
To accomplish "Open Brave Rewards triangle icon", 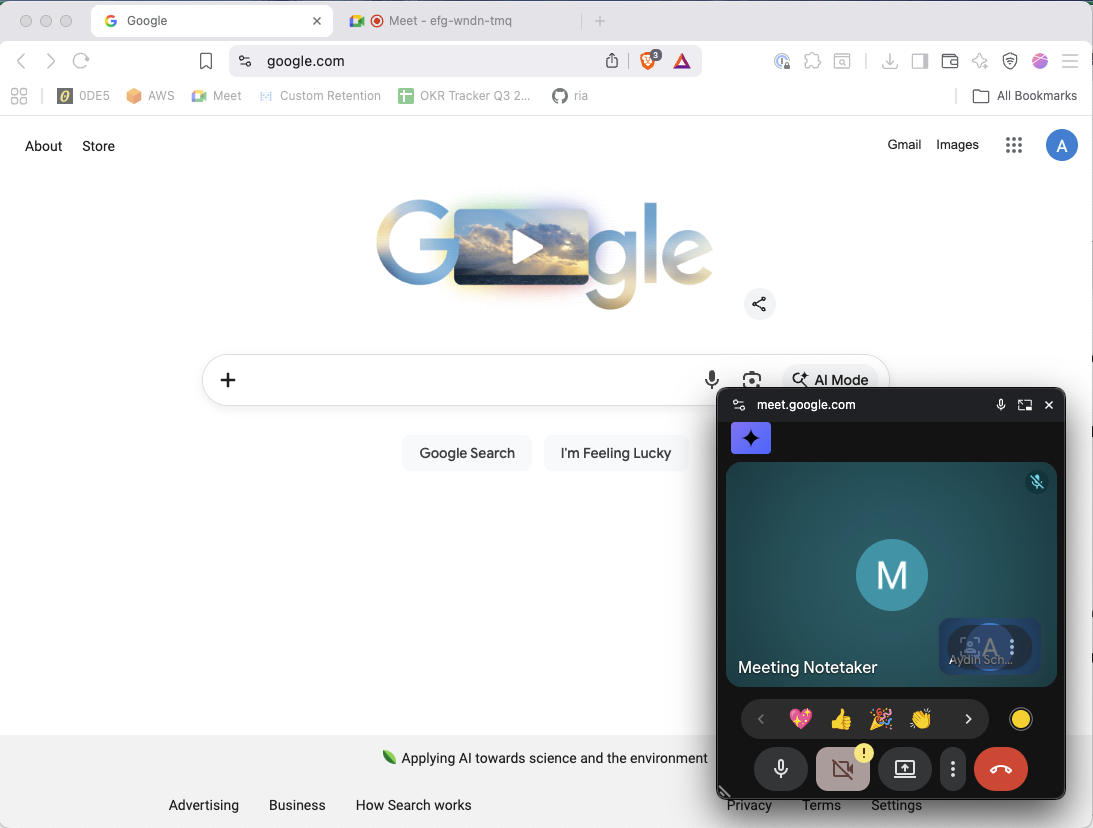I will point(682,61).
